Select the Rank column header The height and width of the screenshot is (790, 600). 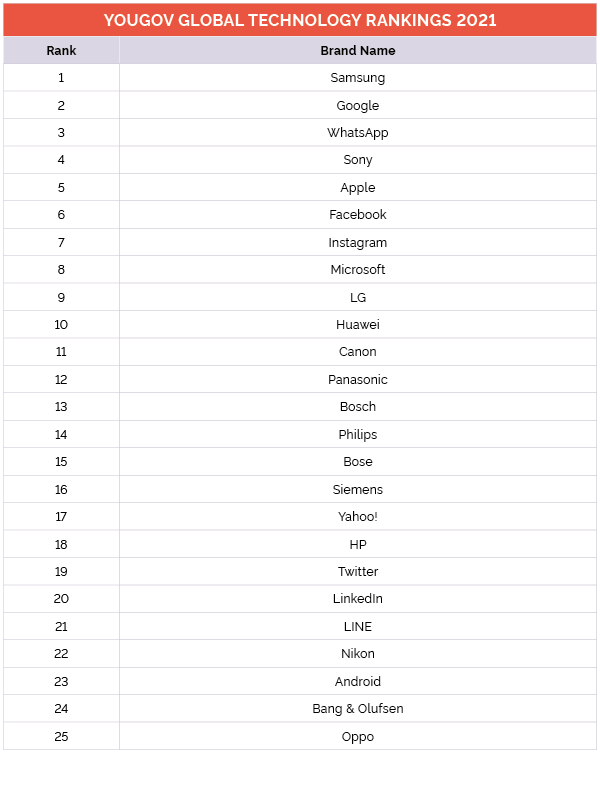coord(61,50)
